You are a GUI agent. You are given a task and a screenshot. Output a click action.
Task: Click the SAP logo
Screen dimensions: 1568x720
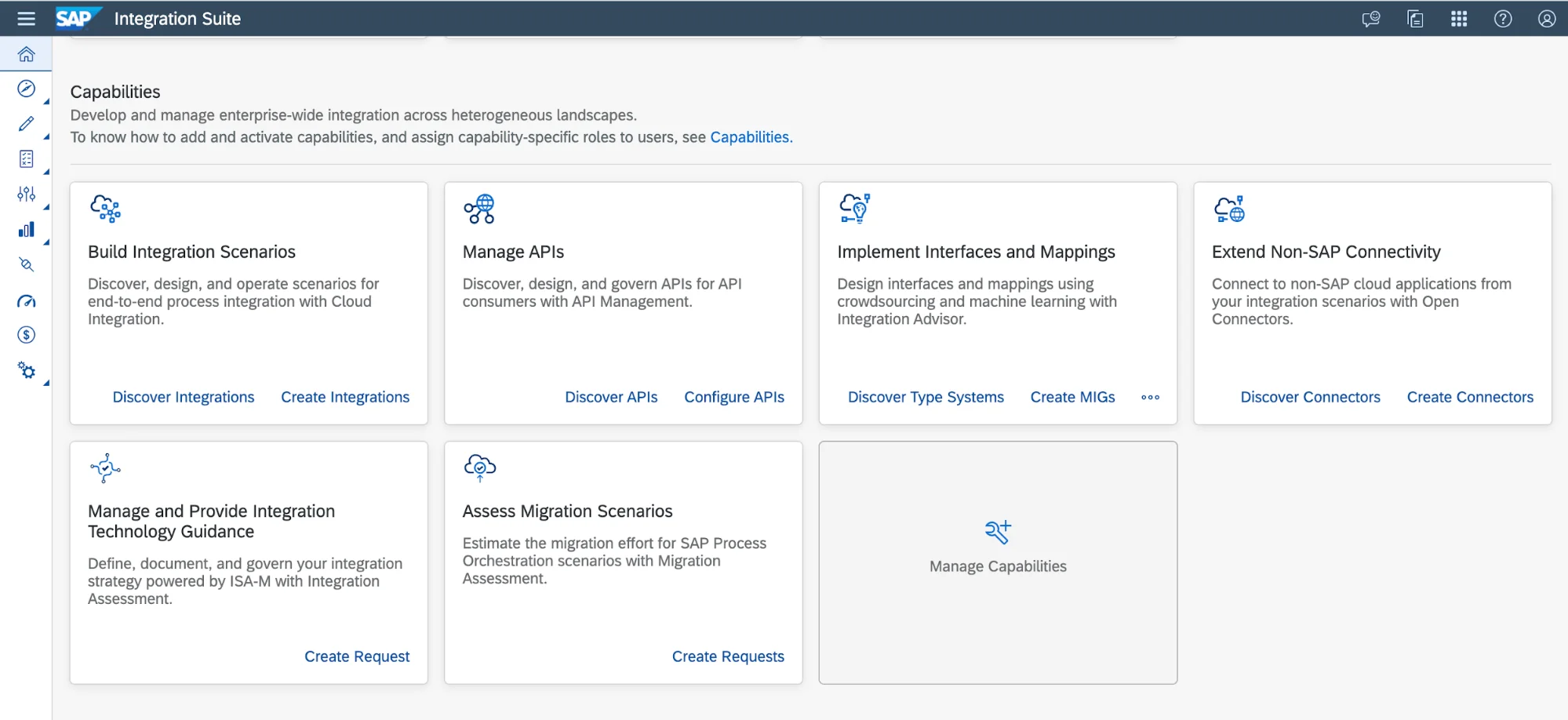[x=78, y=18]
